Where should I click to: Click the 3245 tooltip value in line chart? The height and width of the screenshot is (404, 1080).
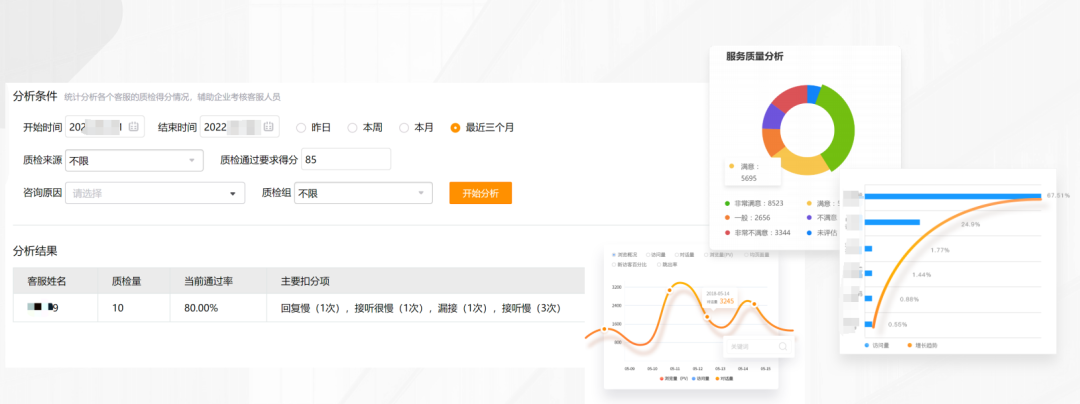pos(727,301)
